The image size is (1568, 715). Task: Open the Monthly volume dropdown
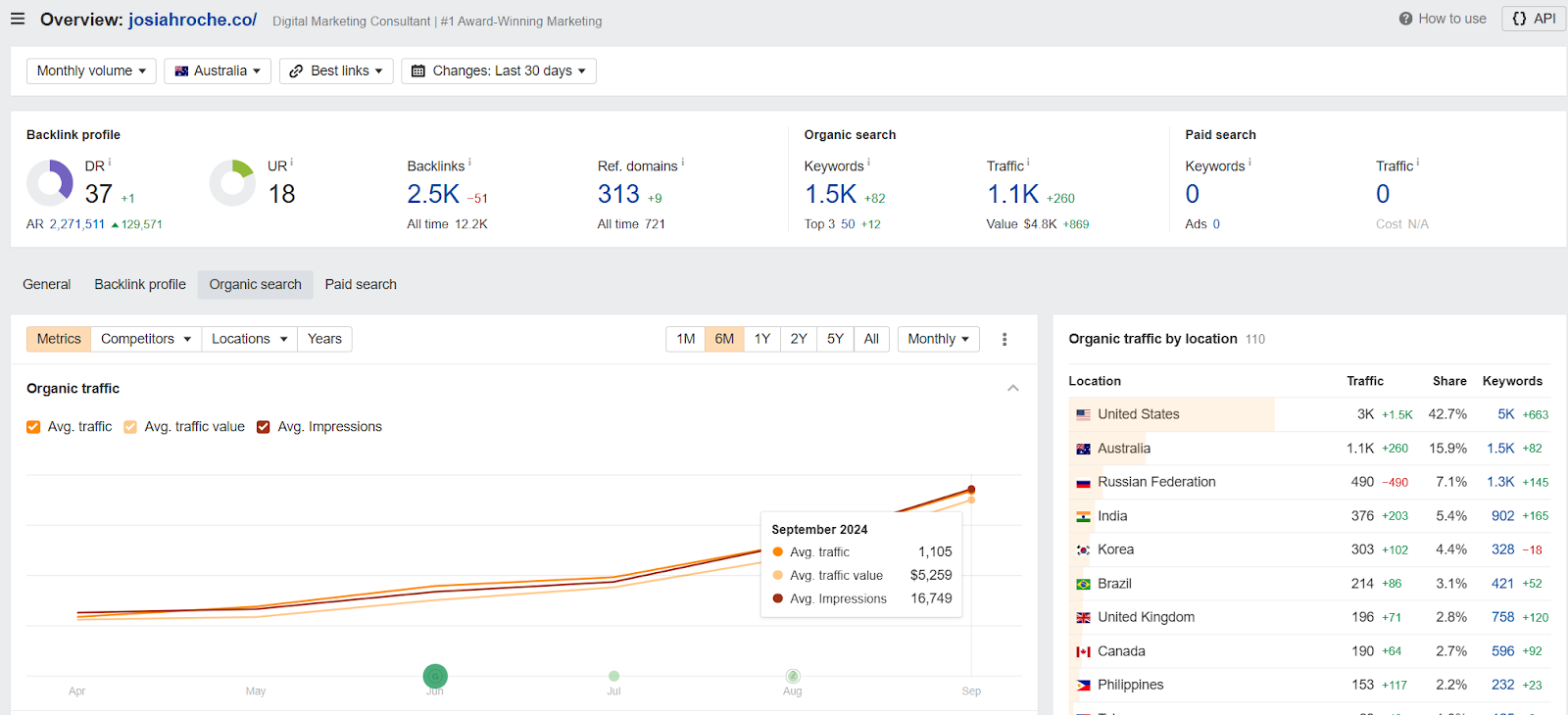click(91, 71)
